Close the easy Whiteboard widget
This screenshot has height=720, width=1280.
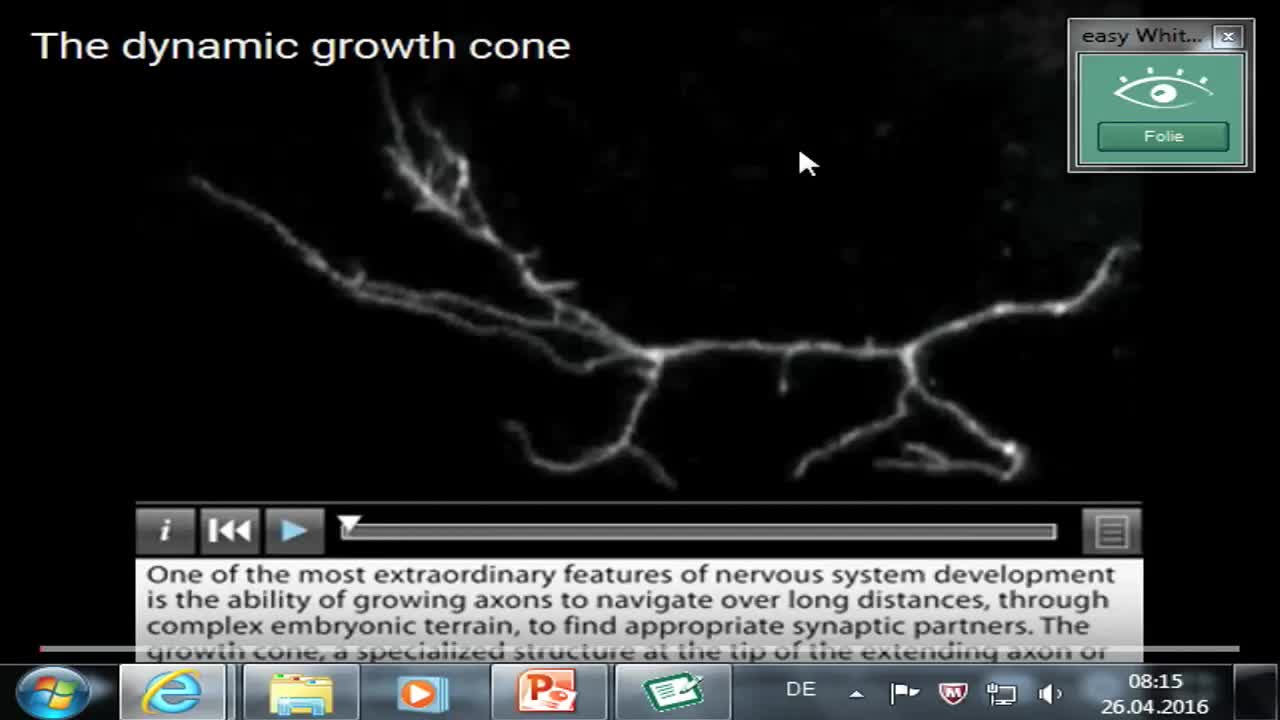click(x=1228, y=37)
